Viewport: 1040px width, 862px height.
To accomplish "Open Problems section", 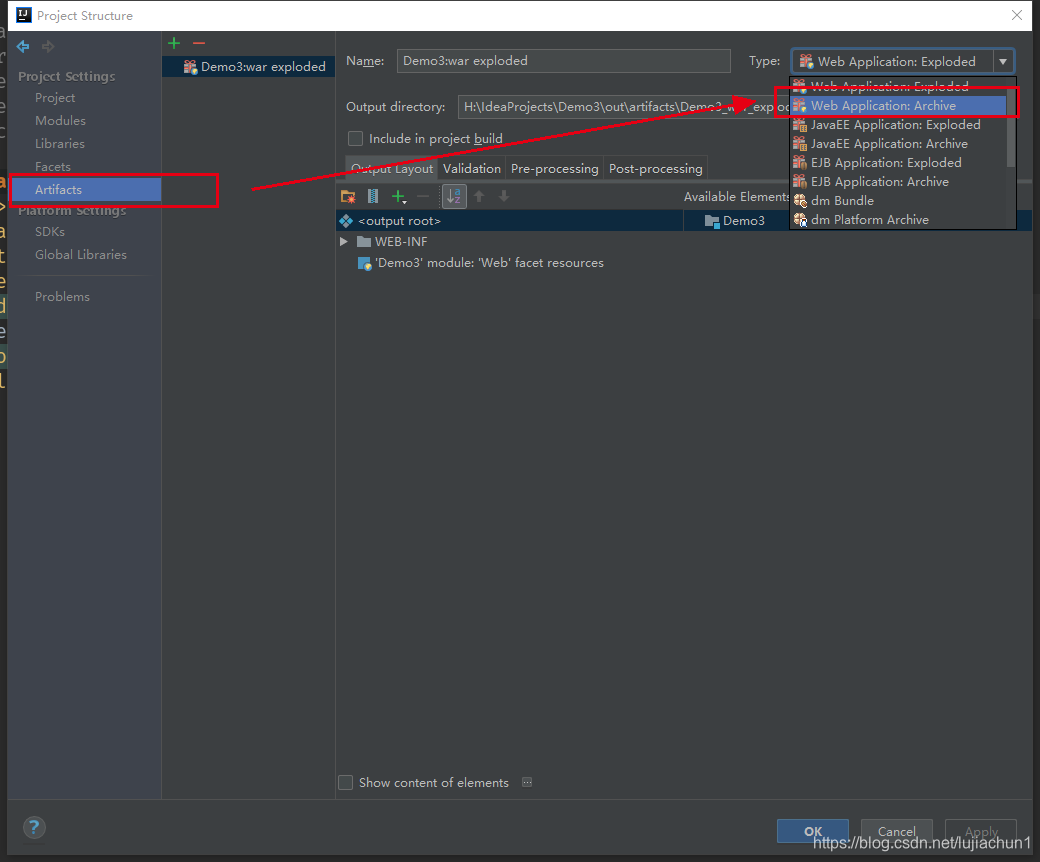I will tap(62, 296).
